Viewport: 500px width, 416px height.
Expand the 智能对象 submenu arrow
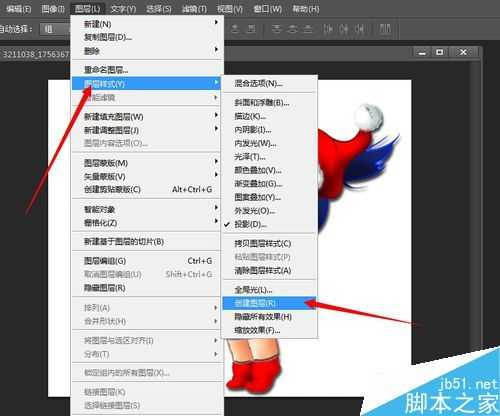tap(216, 208)
